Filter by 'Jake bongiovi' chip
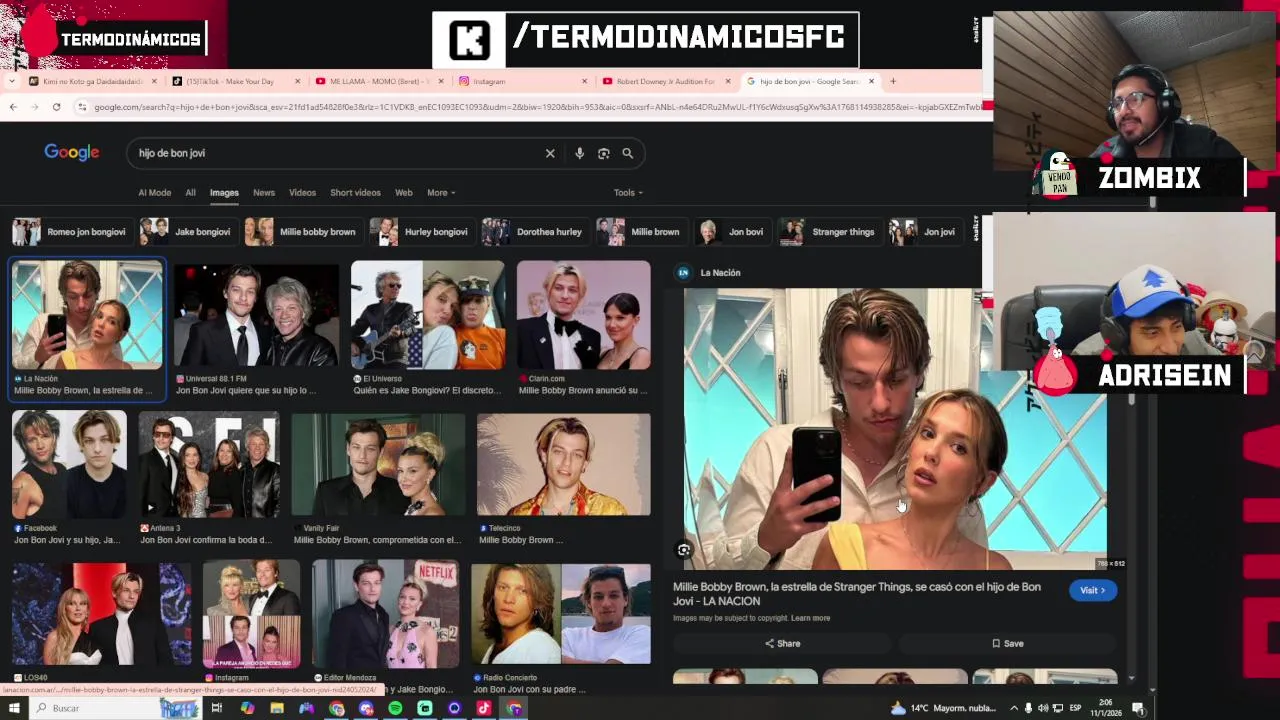Screen dimensions: 1280x720 coord(186,232)
